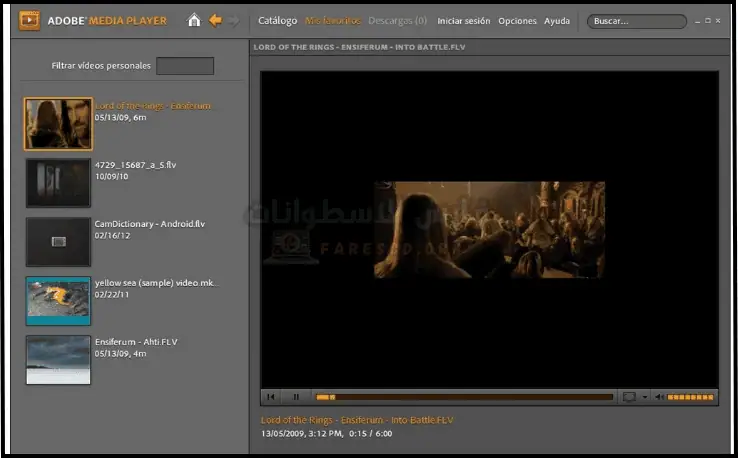
Task: Mute audio with the speaker icon
Action: coord(658,397)
